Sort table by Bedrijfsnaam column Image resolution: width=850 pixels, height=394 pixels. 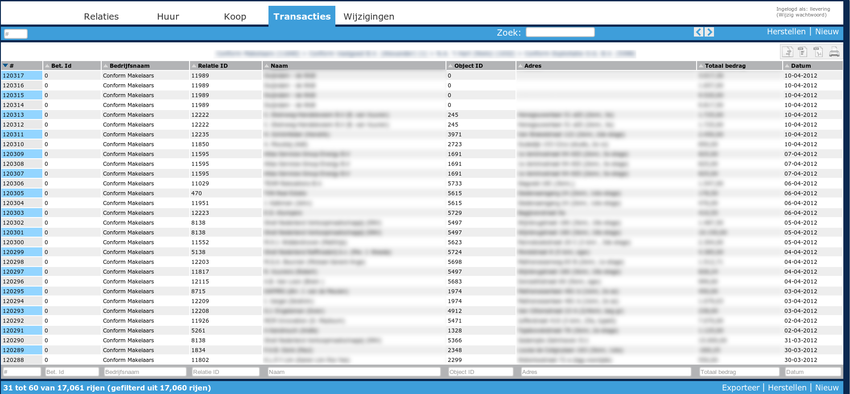[x=145, y=66]
